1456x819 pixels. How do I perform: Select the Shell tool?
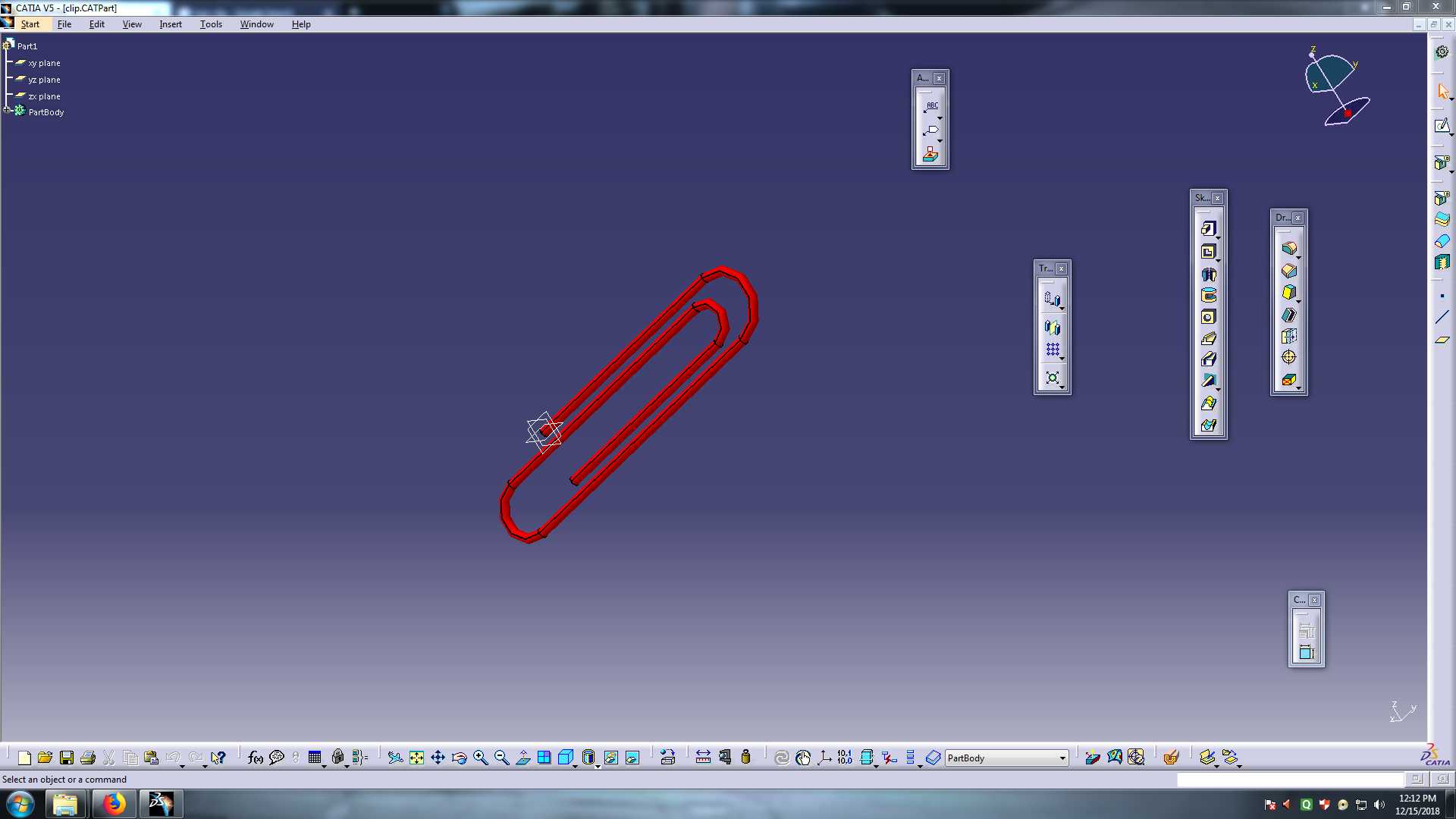click(1288, 315)
